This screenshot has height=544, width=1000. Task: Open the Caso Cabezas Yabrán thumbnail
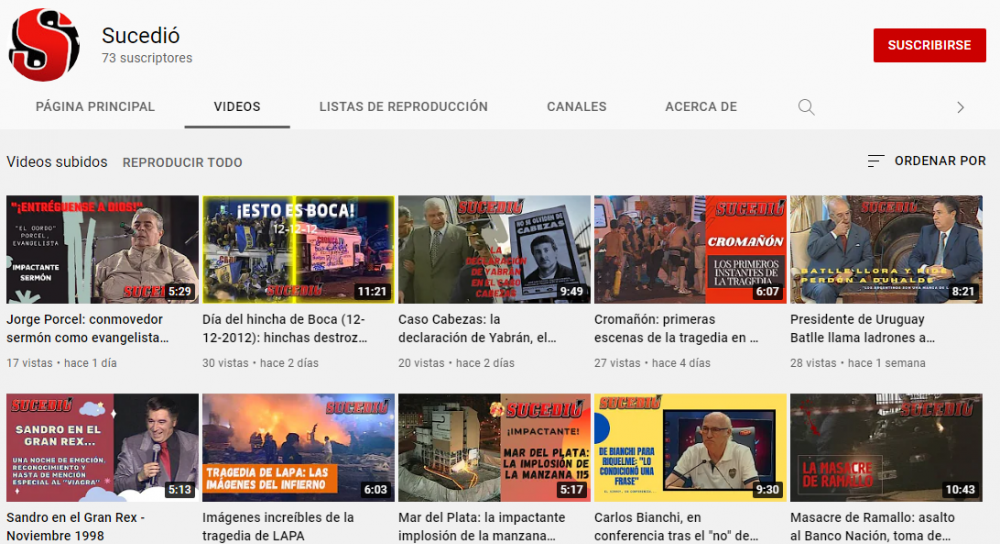tap(494, 249)
